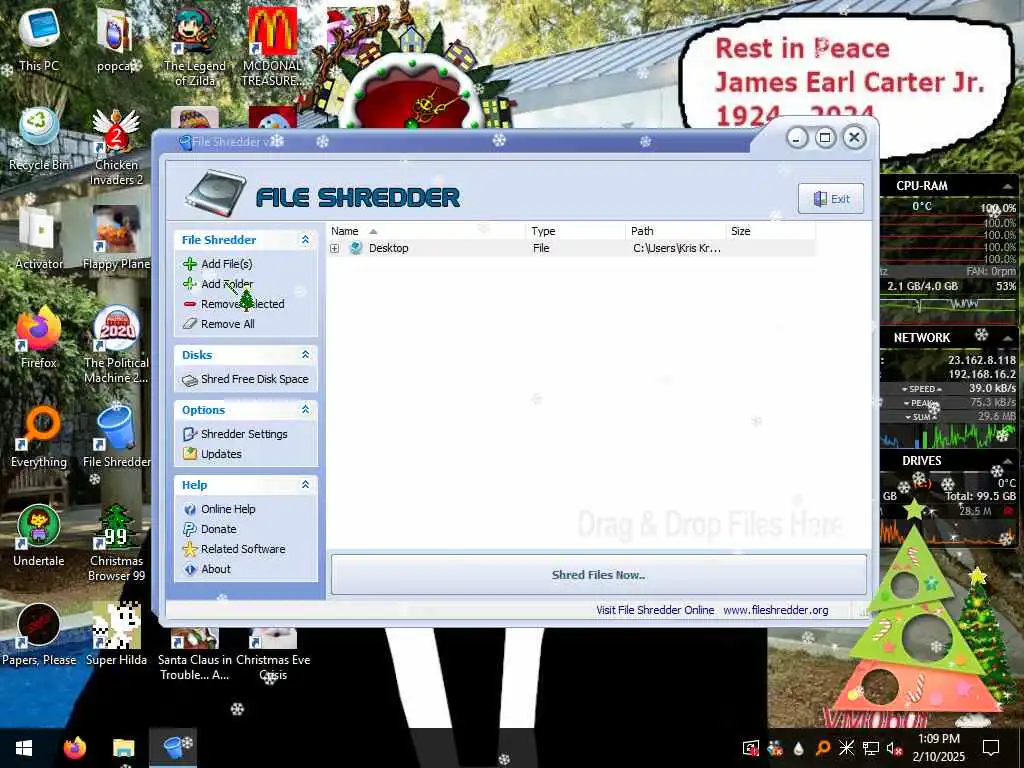Collapse the File Shredder sidebar section
The image size is (1024, 768).
pos(305,240)
